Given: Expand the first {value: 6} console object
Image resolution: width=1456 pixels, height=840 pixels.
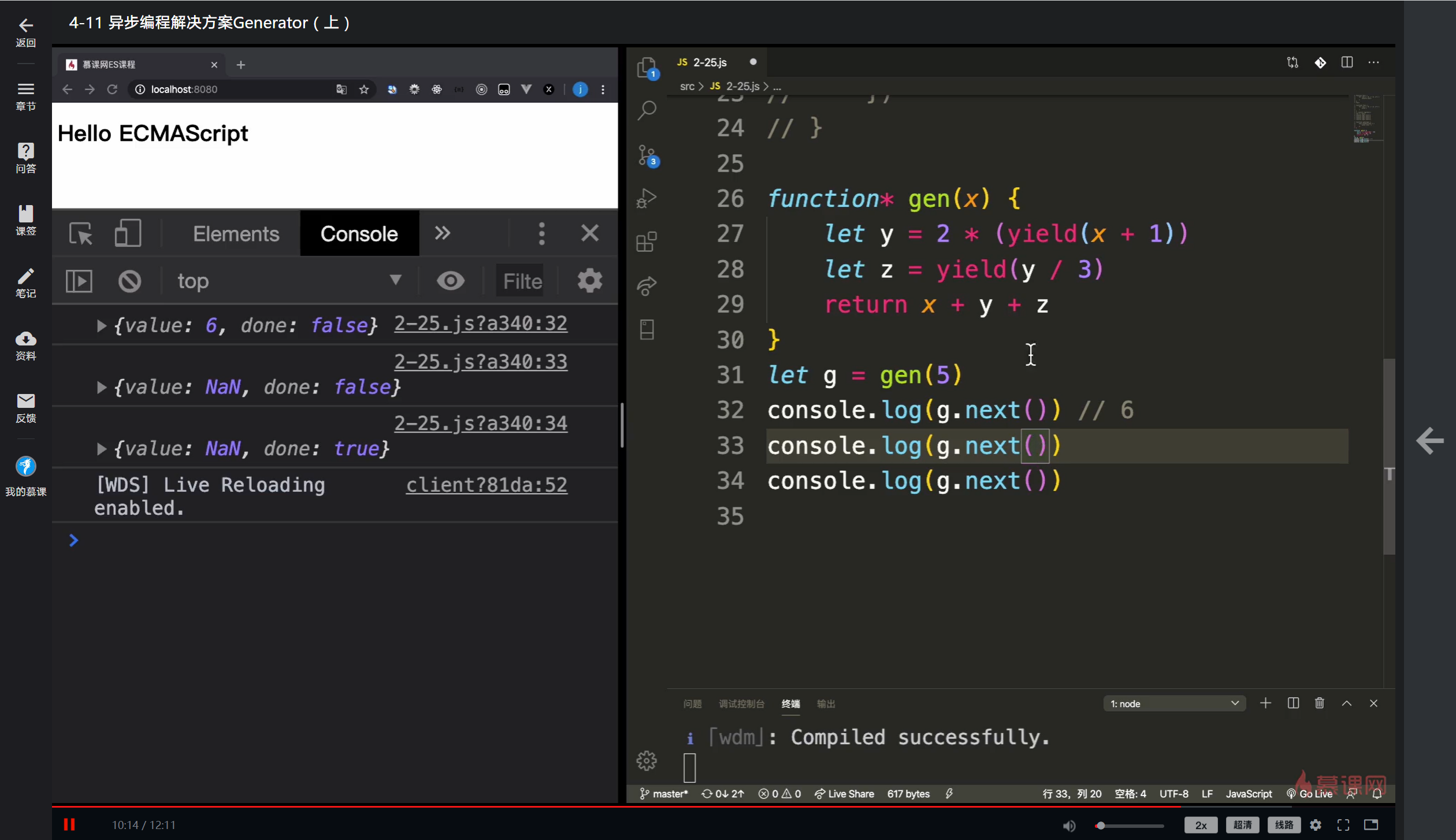Looking at the screenshot, I should coord(102,326).
